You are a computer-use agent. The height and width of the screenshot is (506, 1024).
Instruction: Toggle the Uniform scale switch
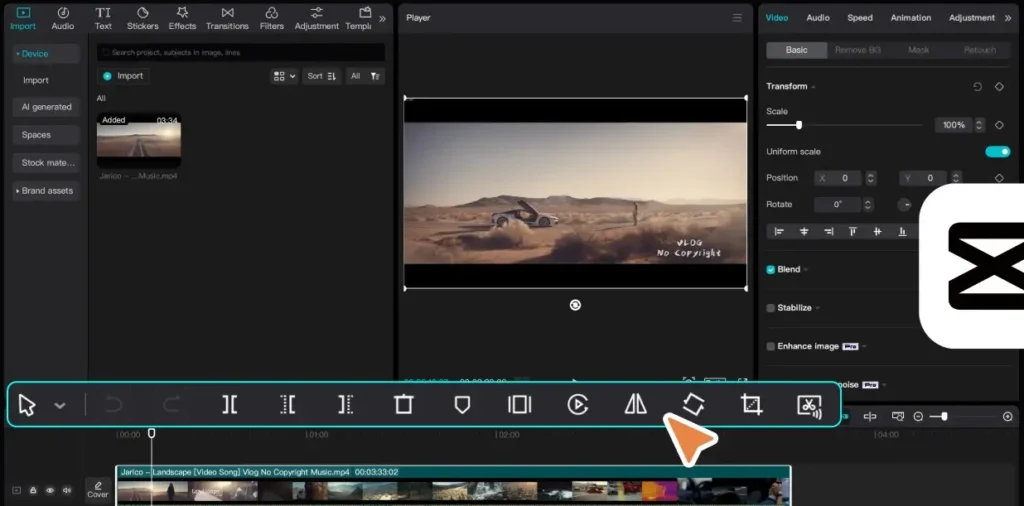pos(997,151)
